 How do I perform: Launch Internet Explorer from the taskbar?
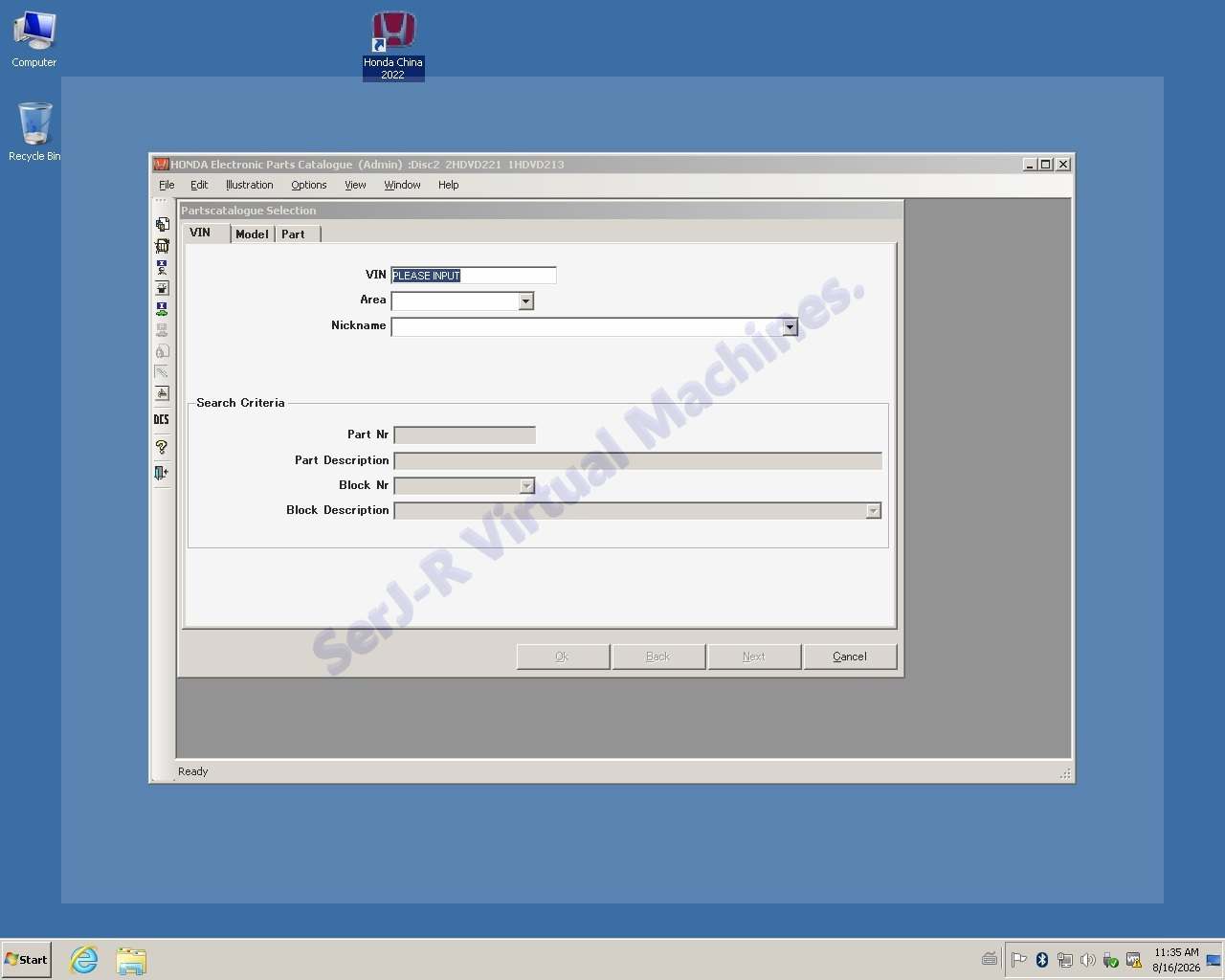(84, 960)
